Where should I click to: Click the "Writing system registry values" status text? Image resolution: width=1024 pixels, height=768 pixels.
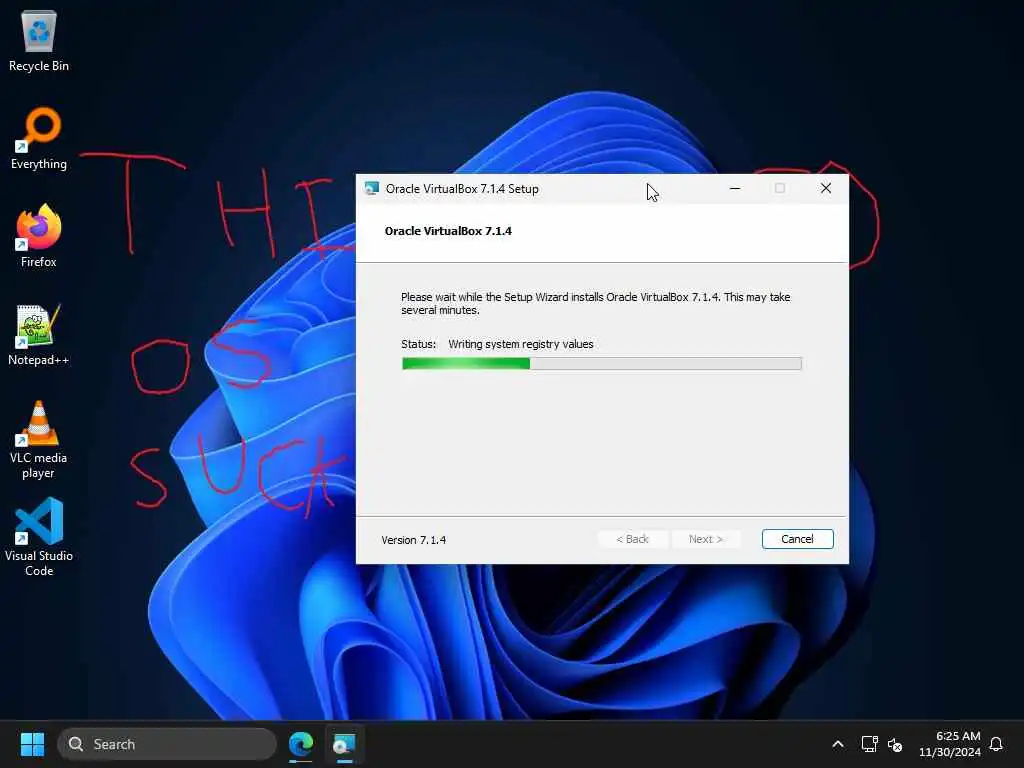520,344
